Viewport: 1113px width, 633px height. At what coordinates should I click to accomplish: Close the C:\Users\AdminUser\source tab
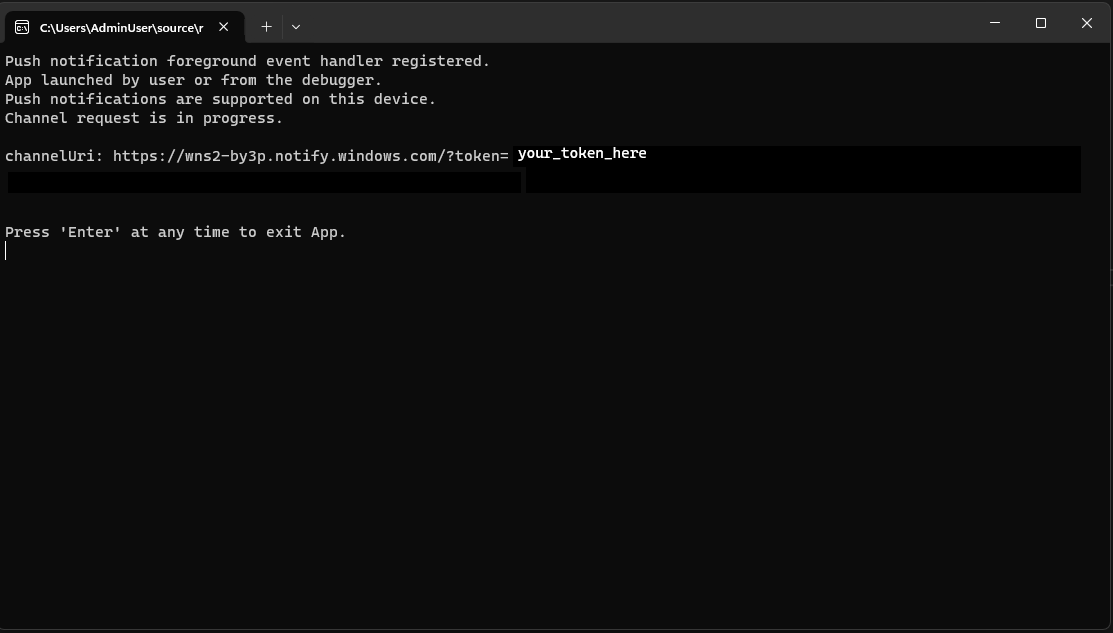pyautogui.click(x=224, y=27)
